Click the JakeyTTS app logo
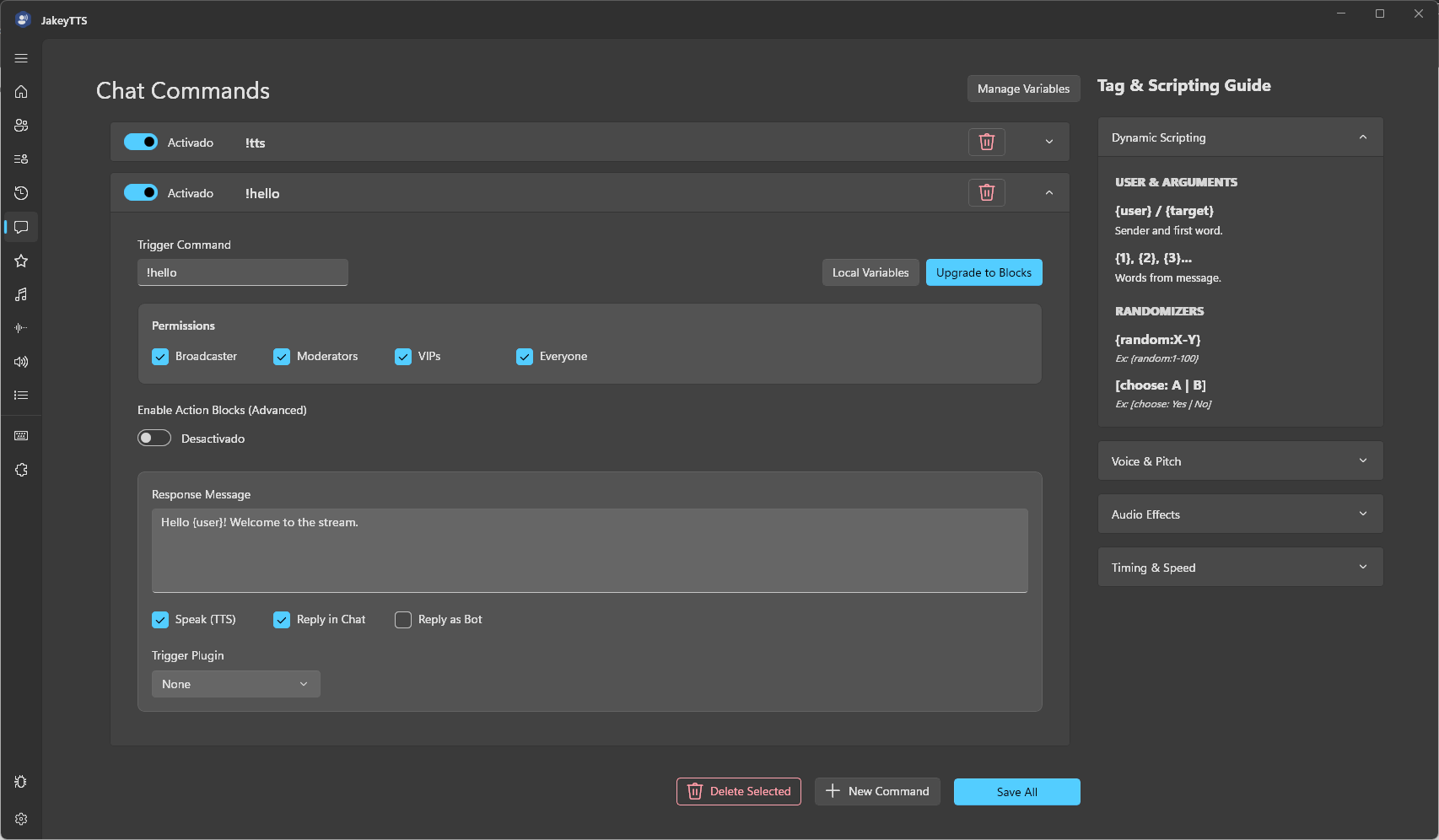 (23, 19)
